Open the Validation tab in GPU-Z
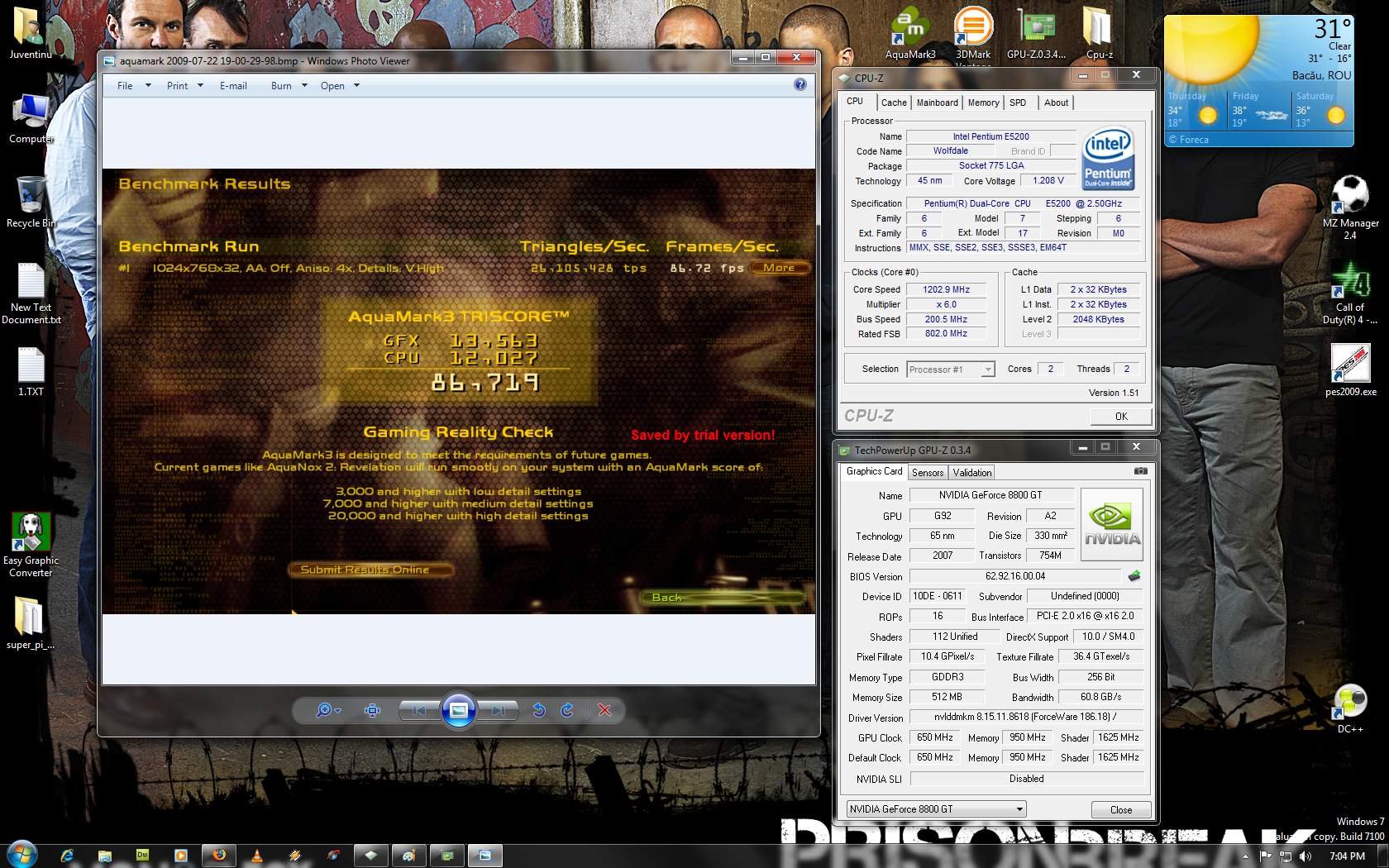Viewport: 1389px width, 868px height. pyautogui.click(x=971, y=472)
